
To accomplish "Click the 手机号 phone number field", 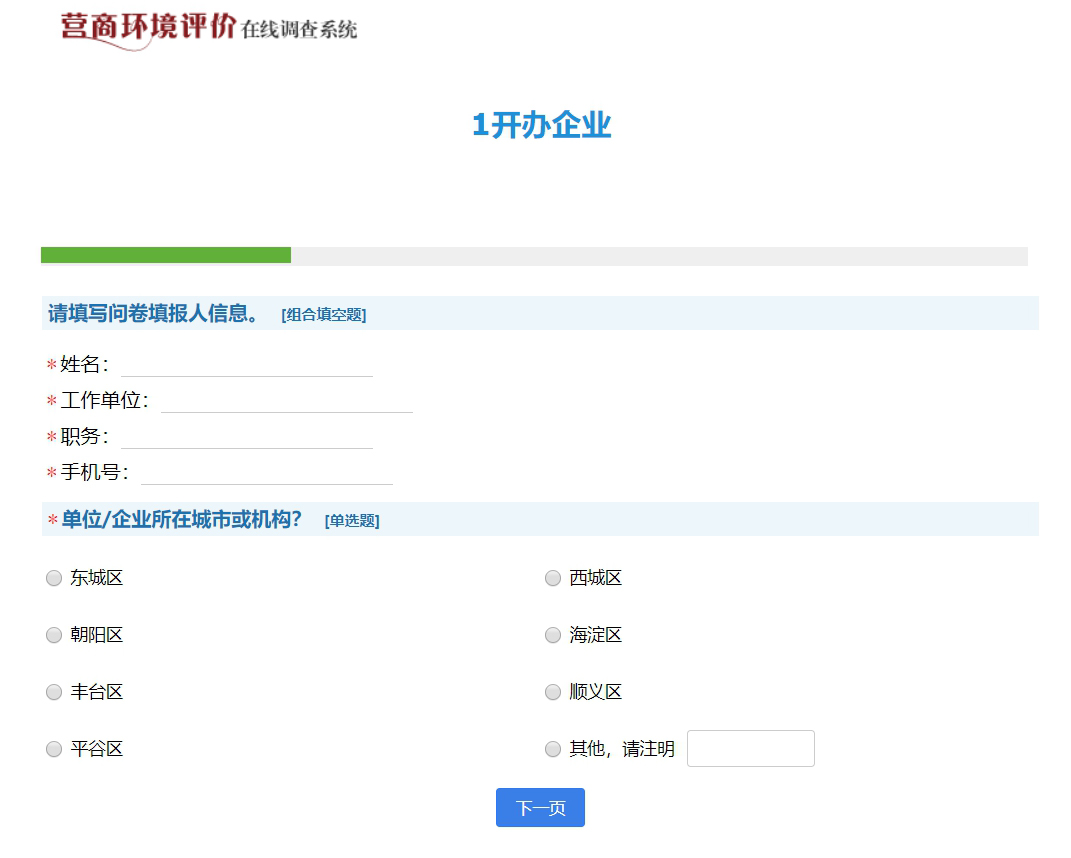I will tap(266, 472).
